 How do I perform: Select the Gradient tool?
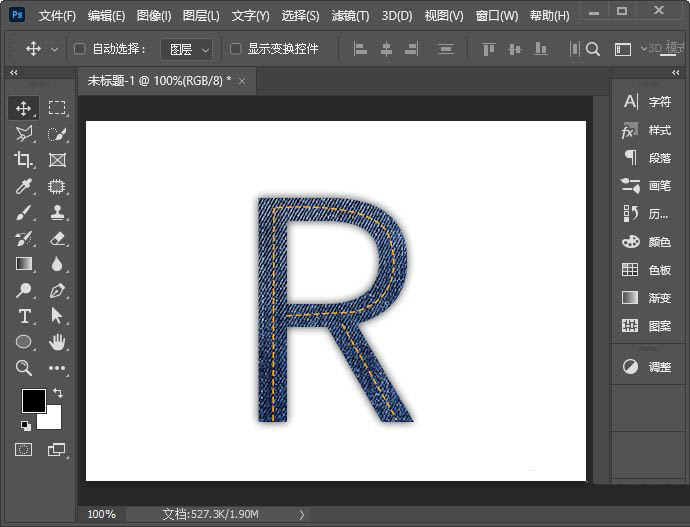(23, 264)
